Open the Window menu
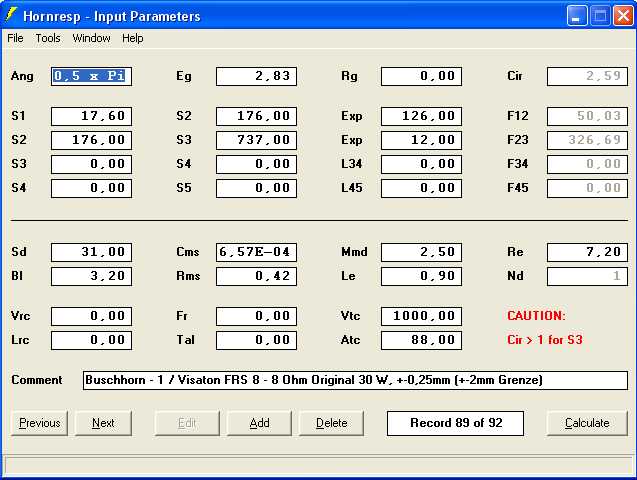The image size is (637, 480). coord(91,38)
